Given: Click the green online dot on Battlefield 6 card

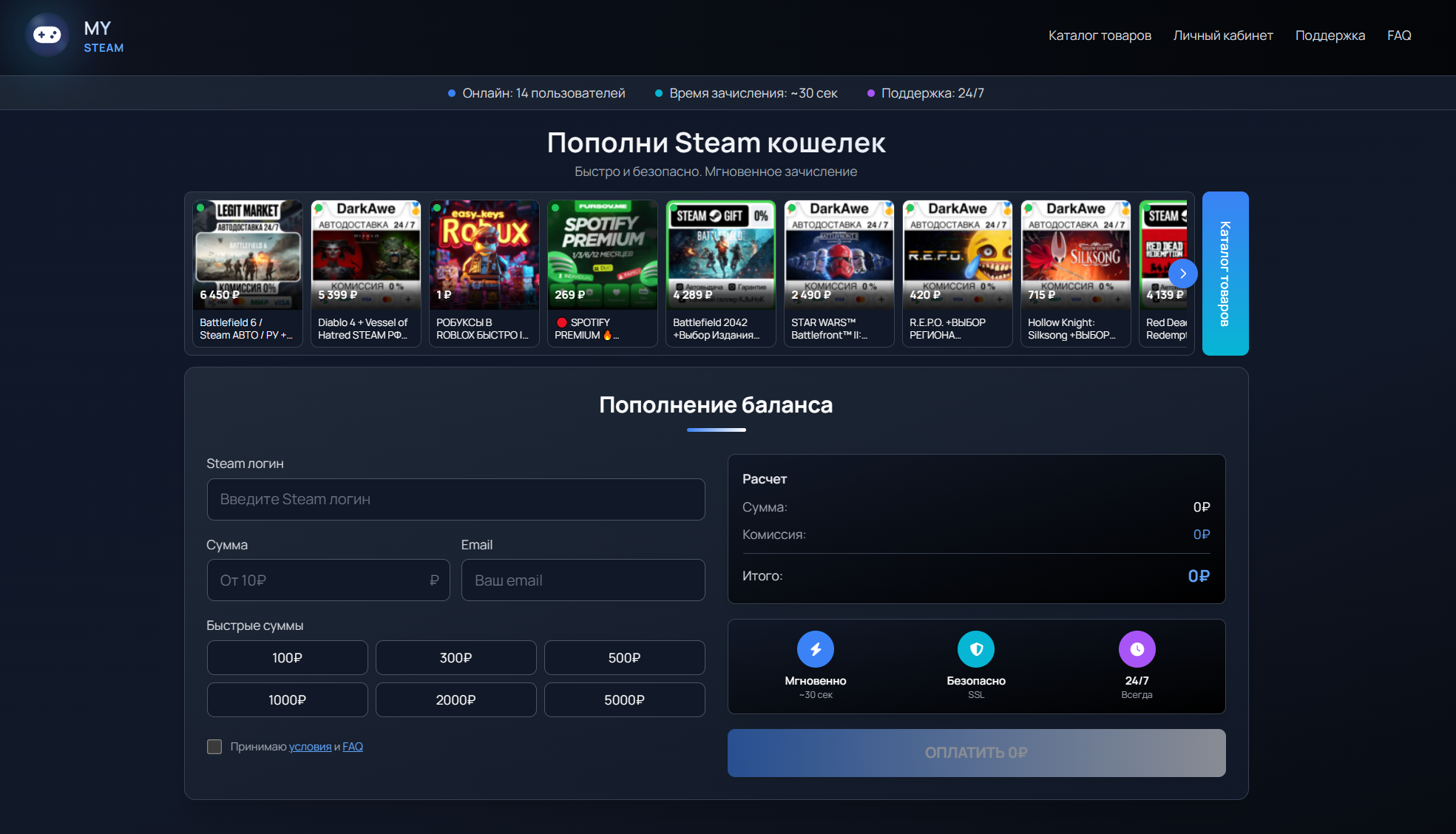Looking at the screenshot, I should [x=201, y=208].
